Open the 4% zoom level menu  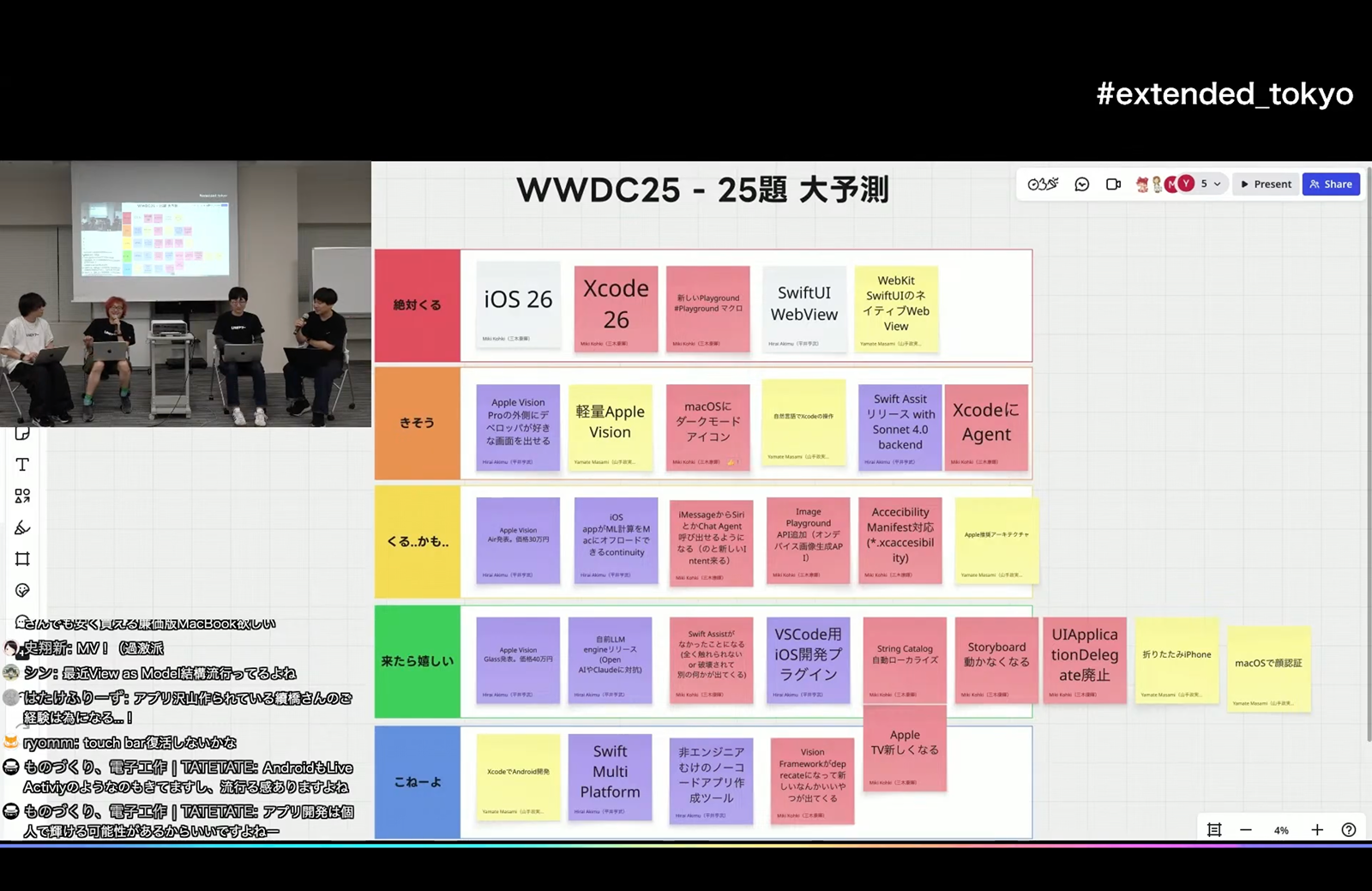[1281, 830]
